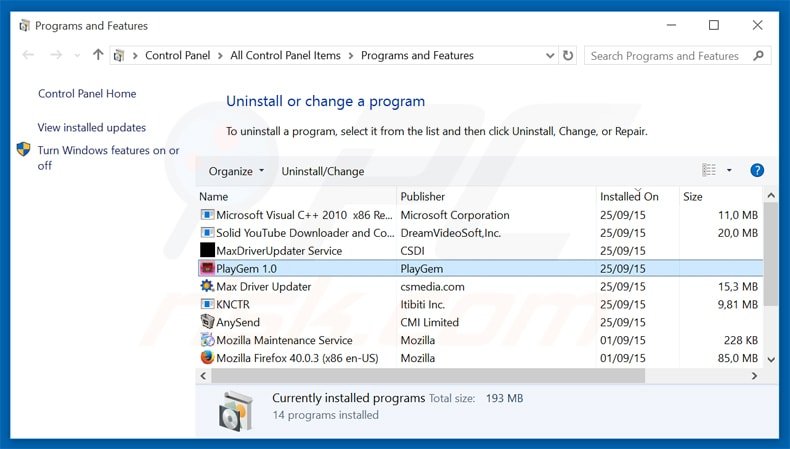This screenshot has height=449, width=790.
Task: Click the forward navigation arrow
Action: tap(56, 55)
